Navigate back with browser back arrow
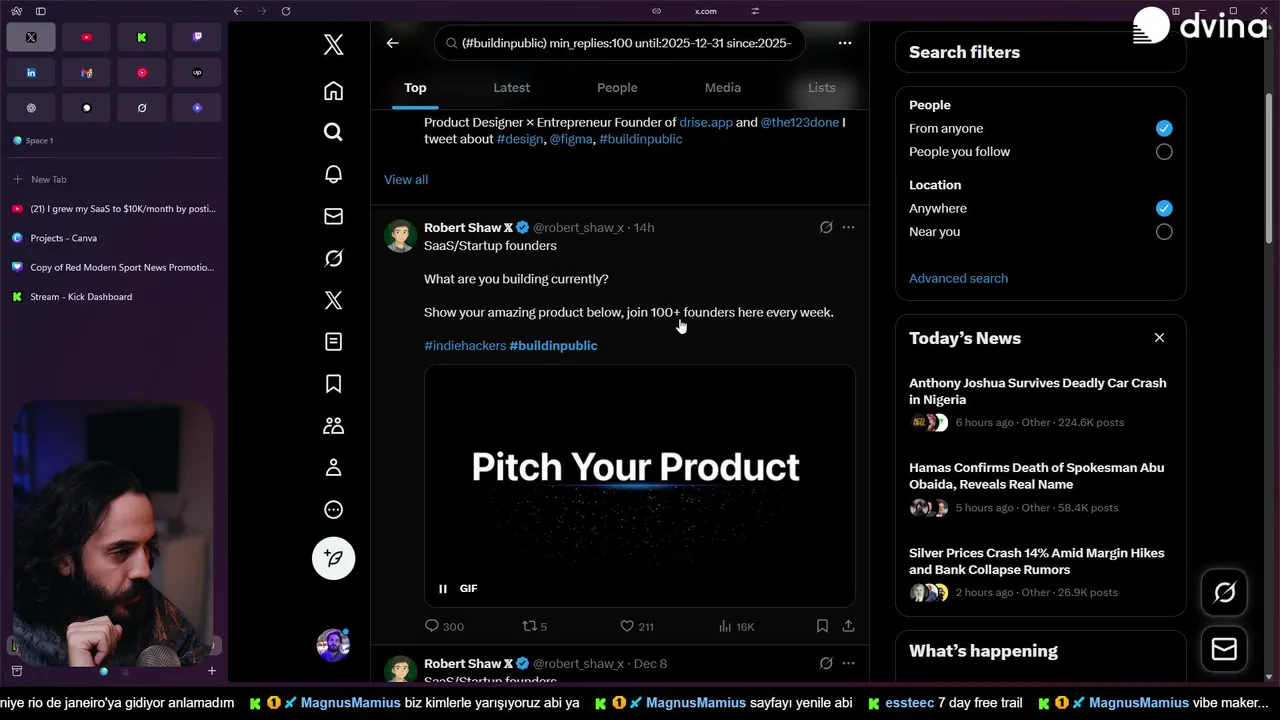 point(237,11)
